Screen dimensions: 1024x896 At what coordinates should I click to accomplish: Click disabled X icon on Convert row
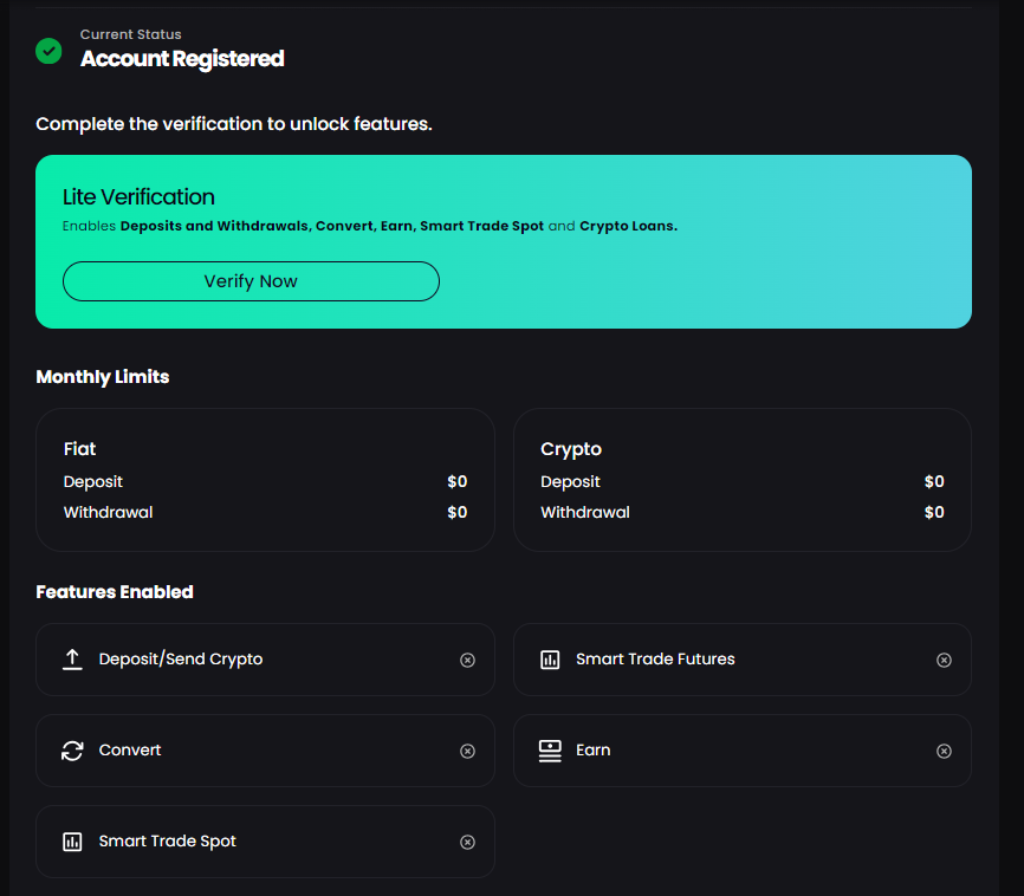click(467, 751)
